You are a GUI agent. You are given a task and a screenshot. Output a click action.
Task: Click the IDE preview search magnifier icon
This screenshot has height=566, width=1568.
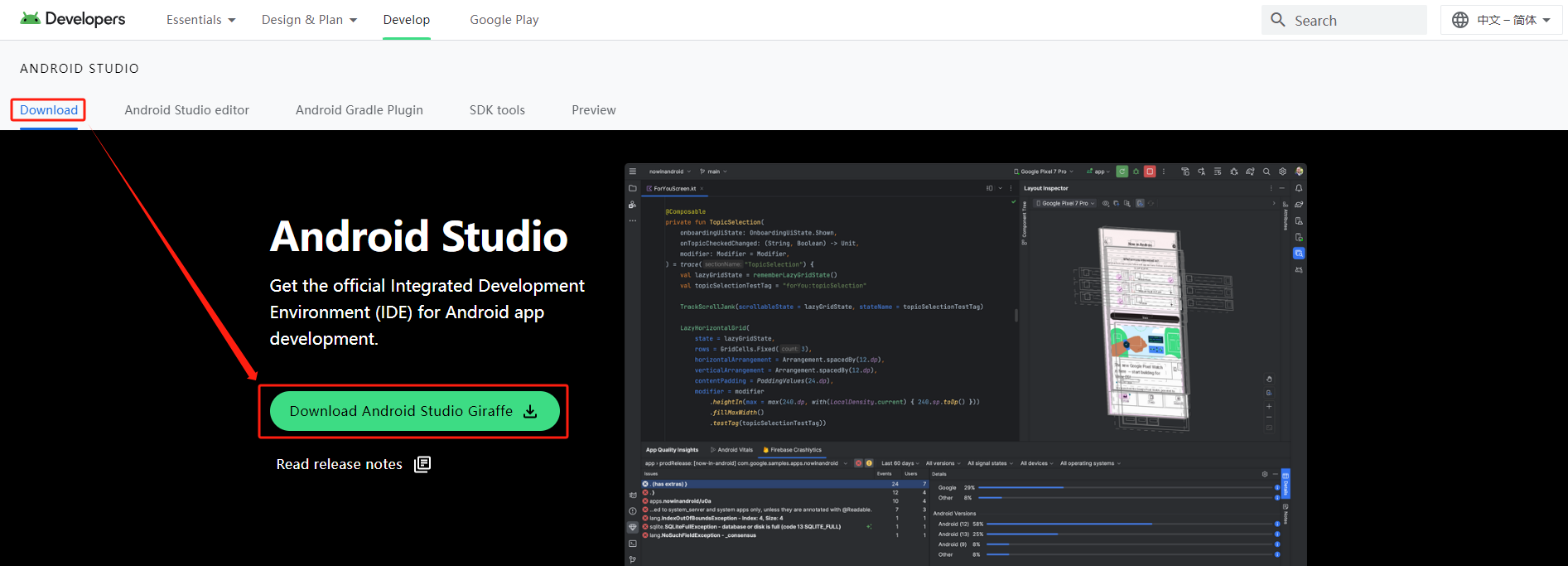tap(1266, 172)
